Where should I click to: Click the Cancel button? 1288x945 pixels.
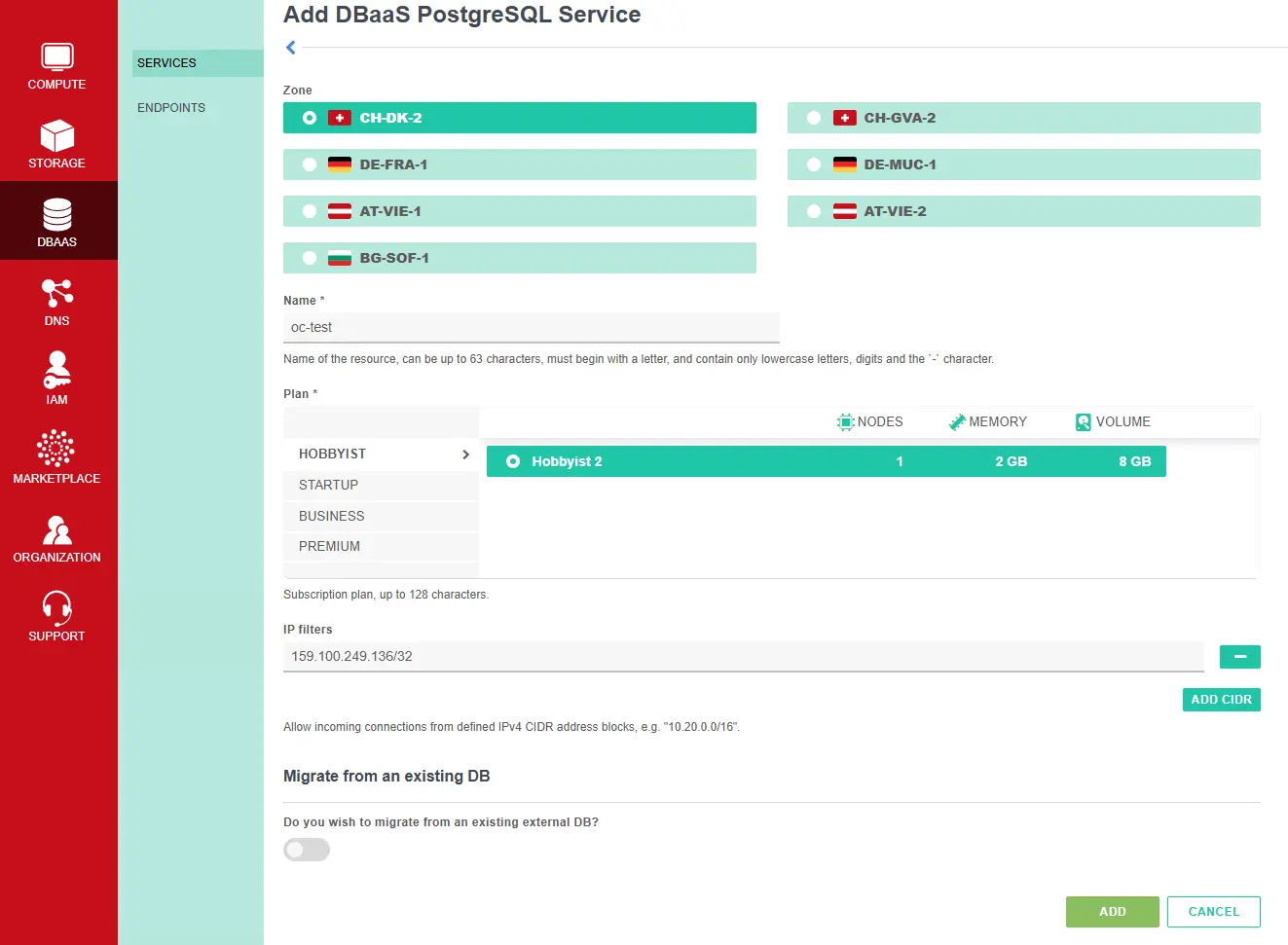[x=1214, y=912]
